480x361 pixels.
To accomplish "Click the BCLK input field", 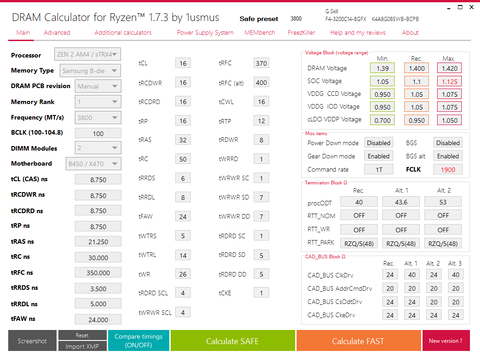I will (98, 133).
